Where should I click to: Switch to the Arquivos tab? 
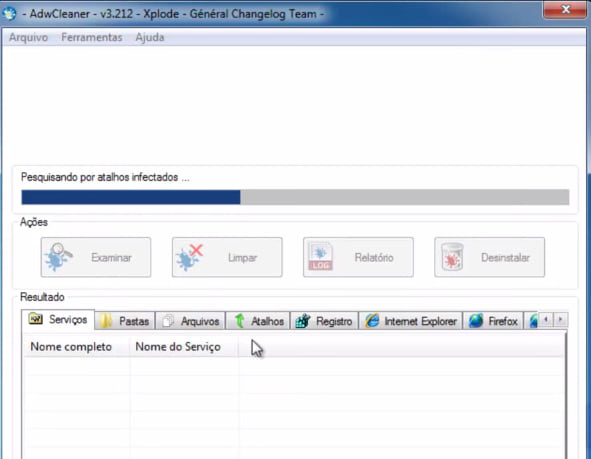pyautogui.click(x=191, y=321)
